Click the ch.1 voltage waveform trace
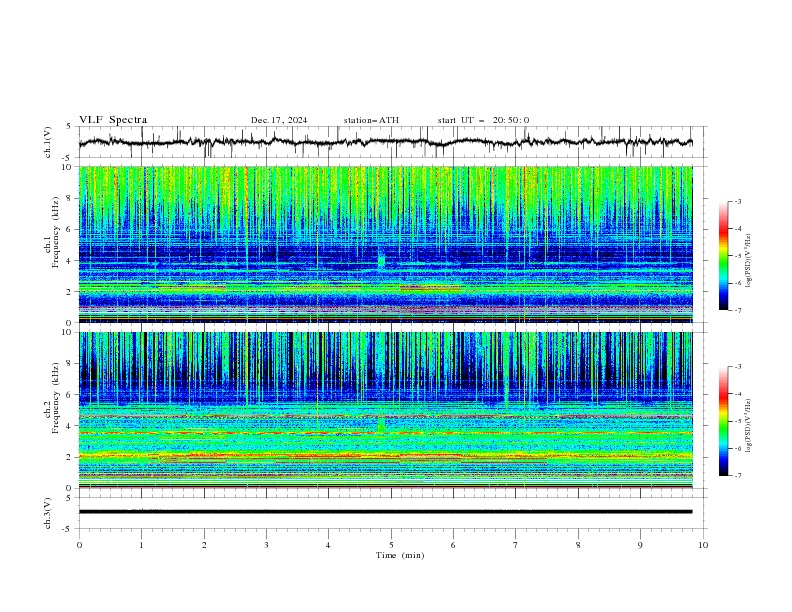The image size is (792, 612). [x=385, y=142]
